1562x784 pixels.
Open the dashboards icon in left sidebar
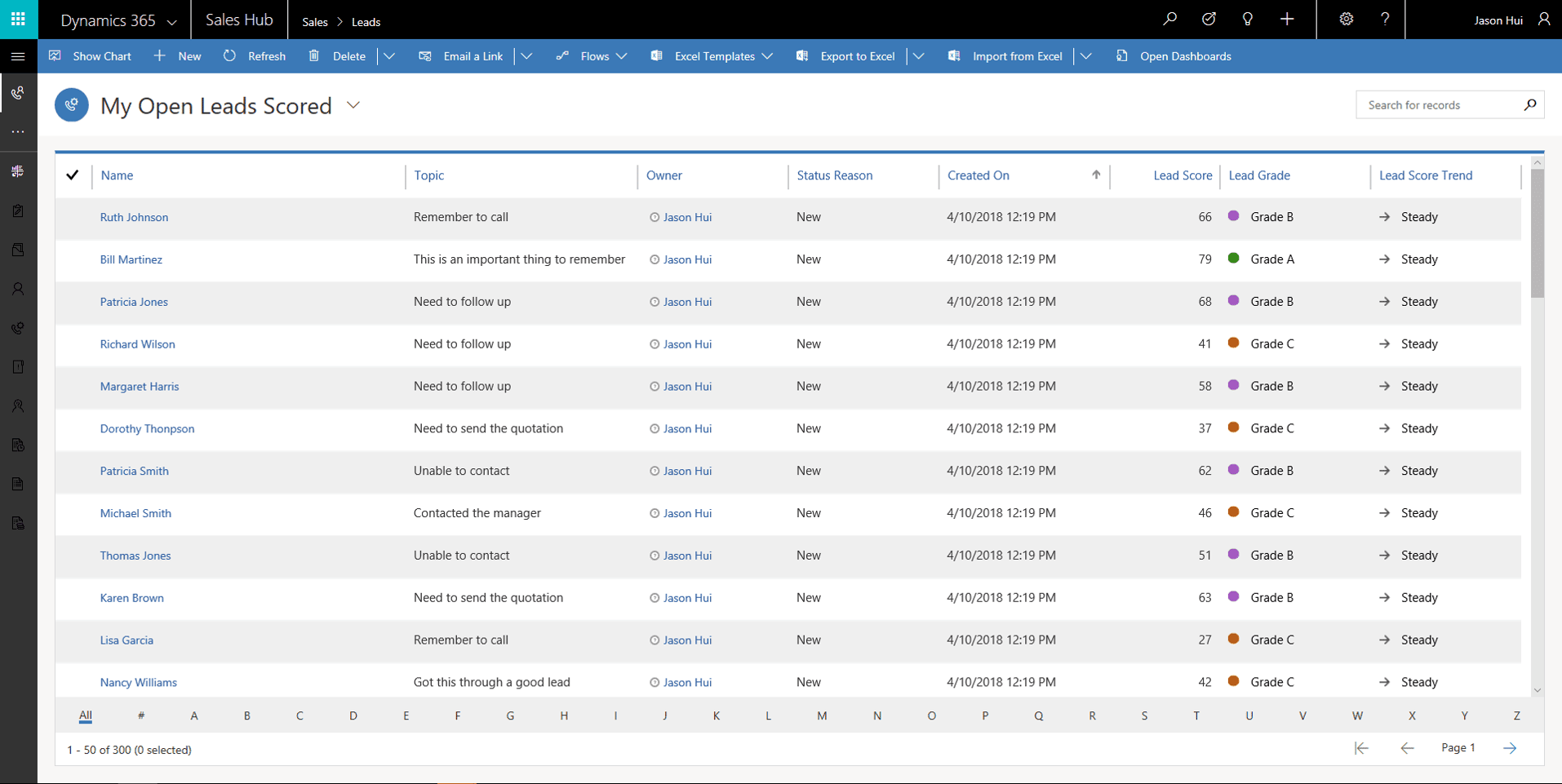pyautogui.click(x=18, y=171)
